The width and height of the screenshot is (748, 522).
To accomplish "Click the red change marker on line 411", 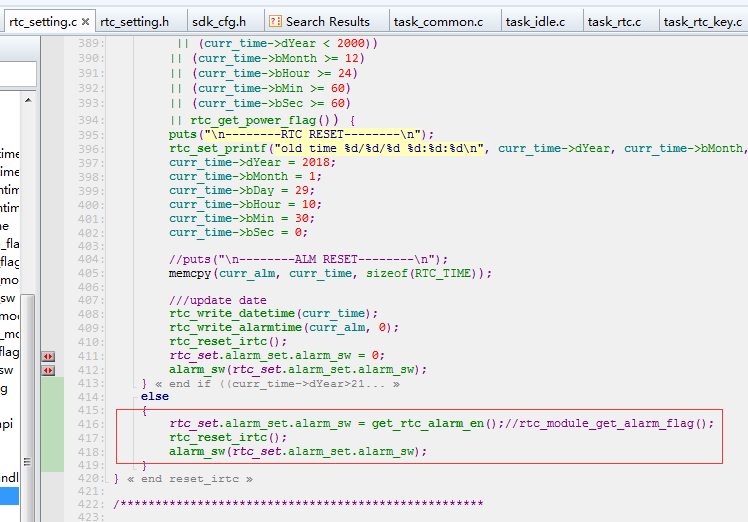I will (48, 356).
